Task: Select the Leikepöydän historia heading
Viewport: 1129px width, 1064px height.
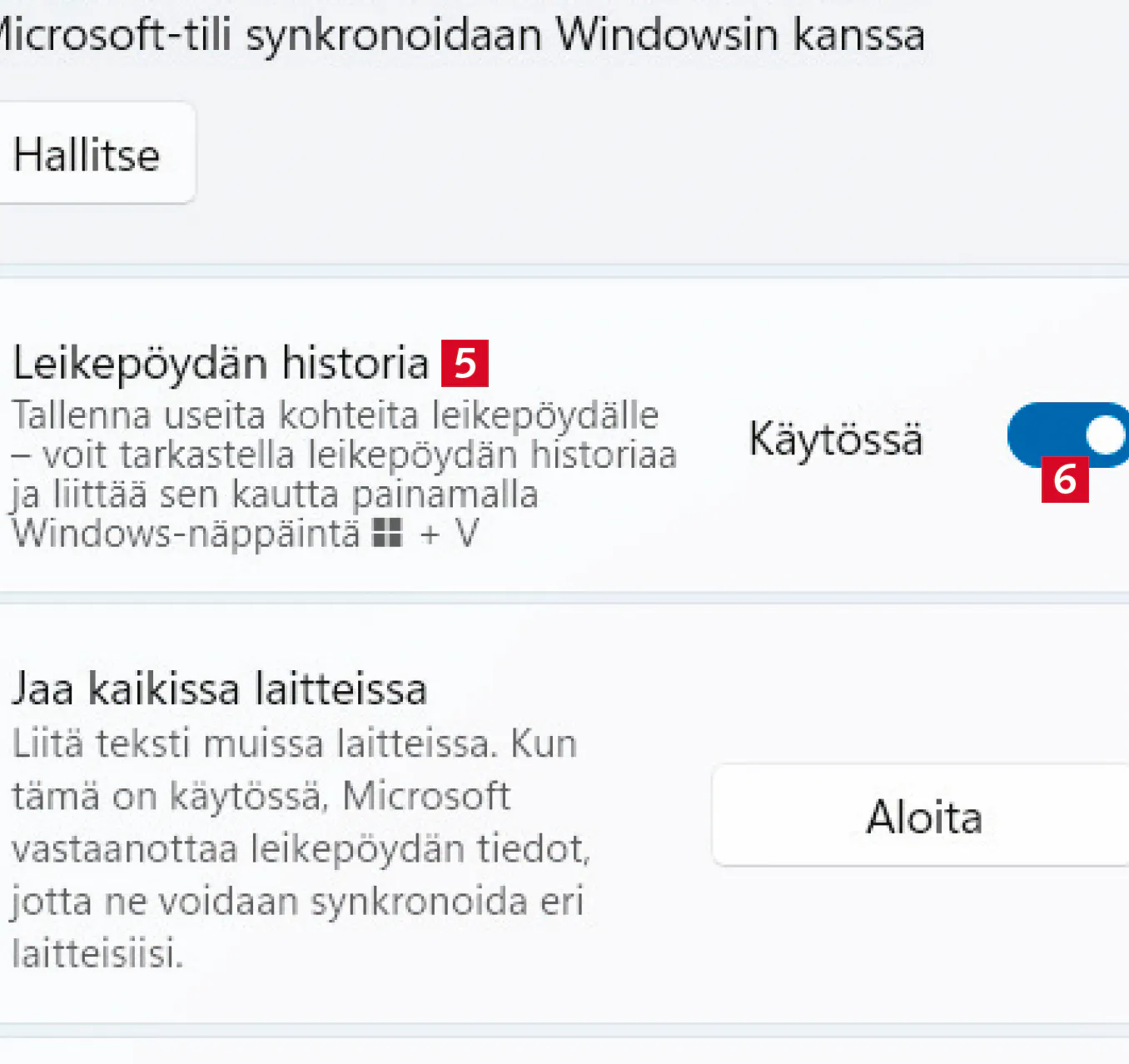Action: coord(221,363)
